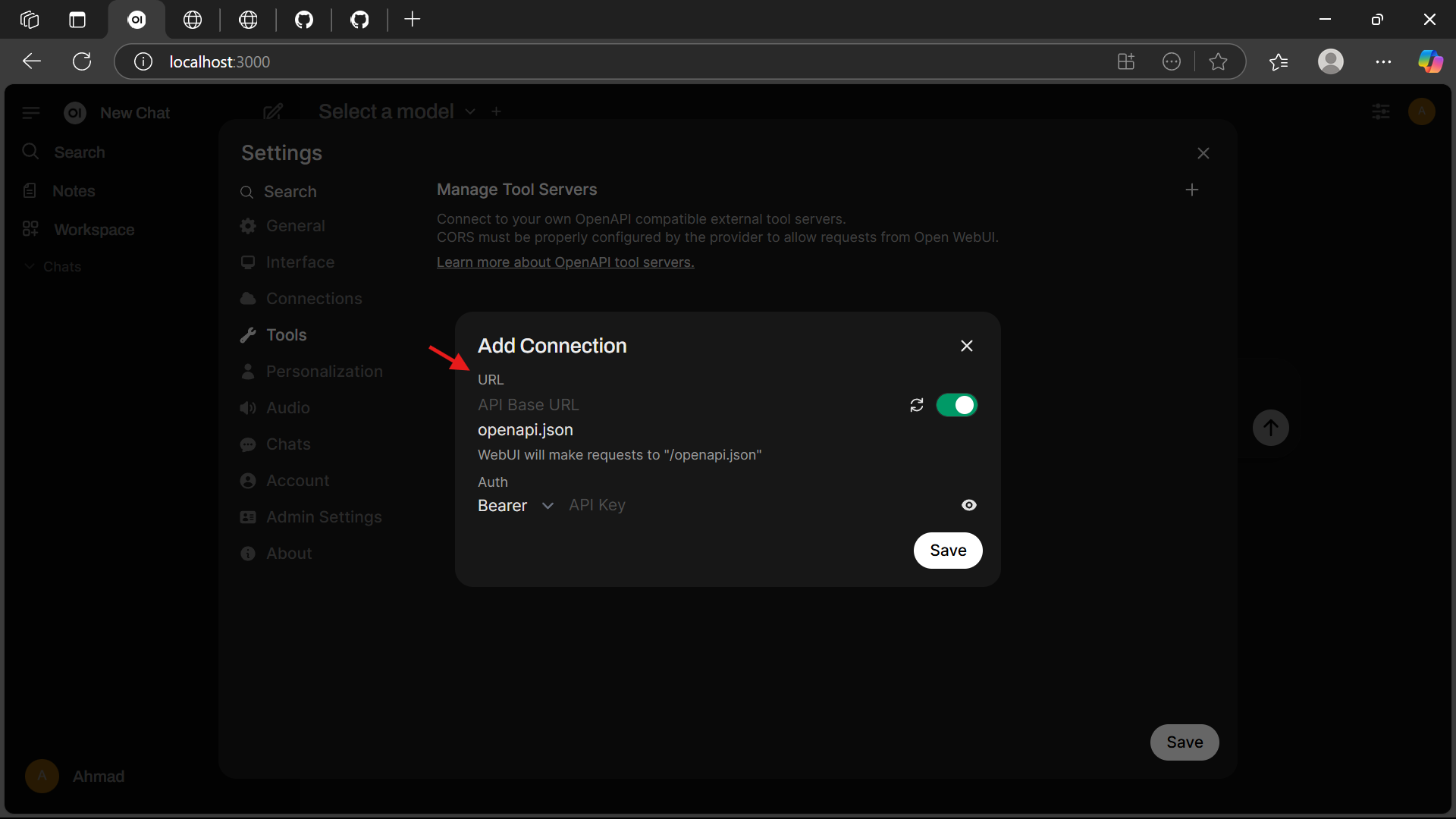Screen dimensions: 1456x819
Task: Click the verify connection refresh icon
Action: [x=917, y=405]
